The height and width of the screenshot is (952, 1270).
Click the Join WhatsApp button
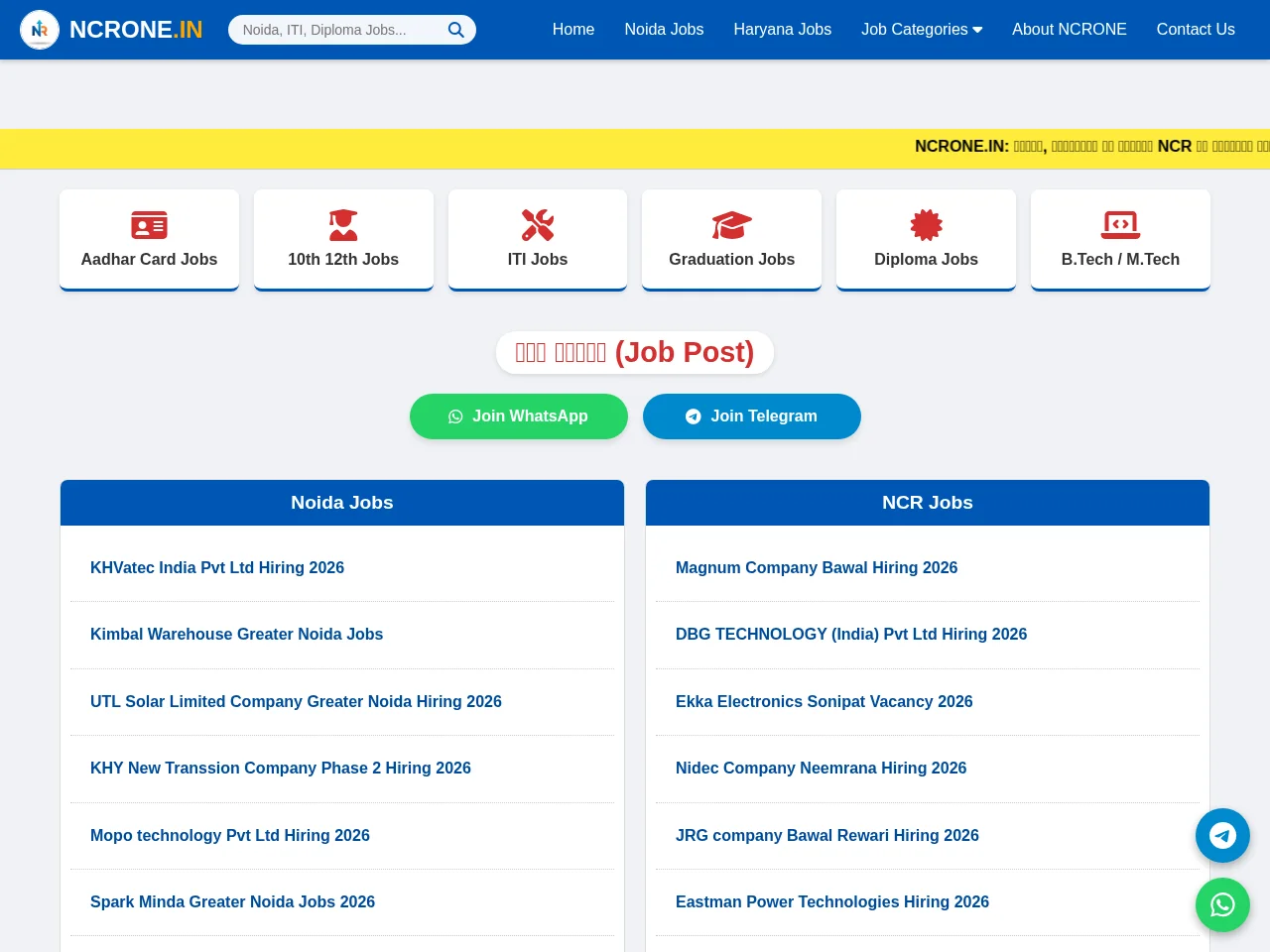519,416
